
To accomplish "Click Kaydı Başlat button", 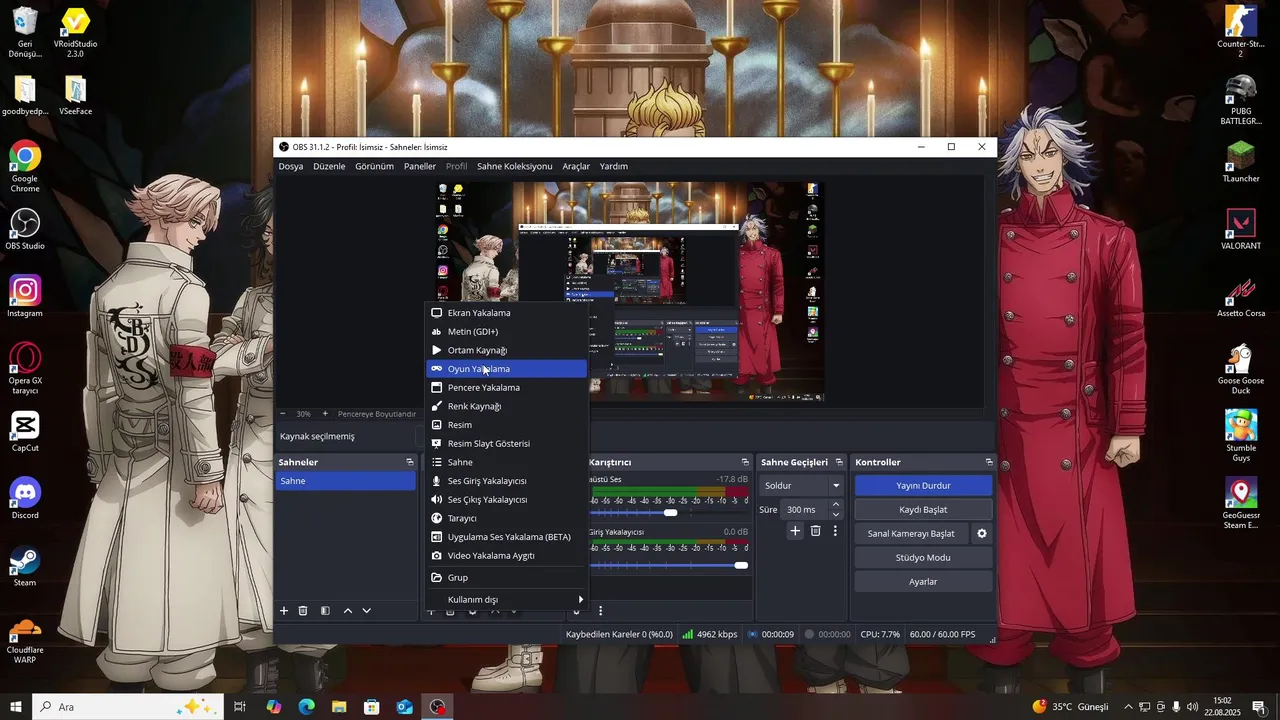I will [923, 510].
